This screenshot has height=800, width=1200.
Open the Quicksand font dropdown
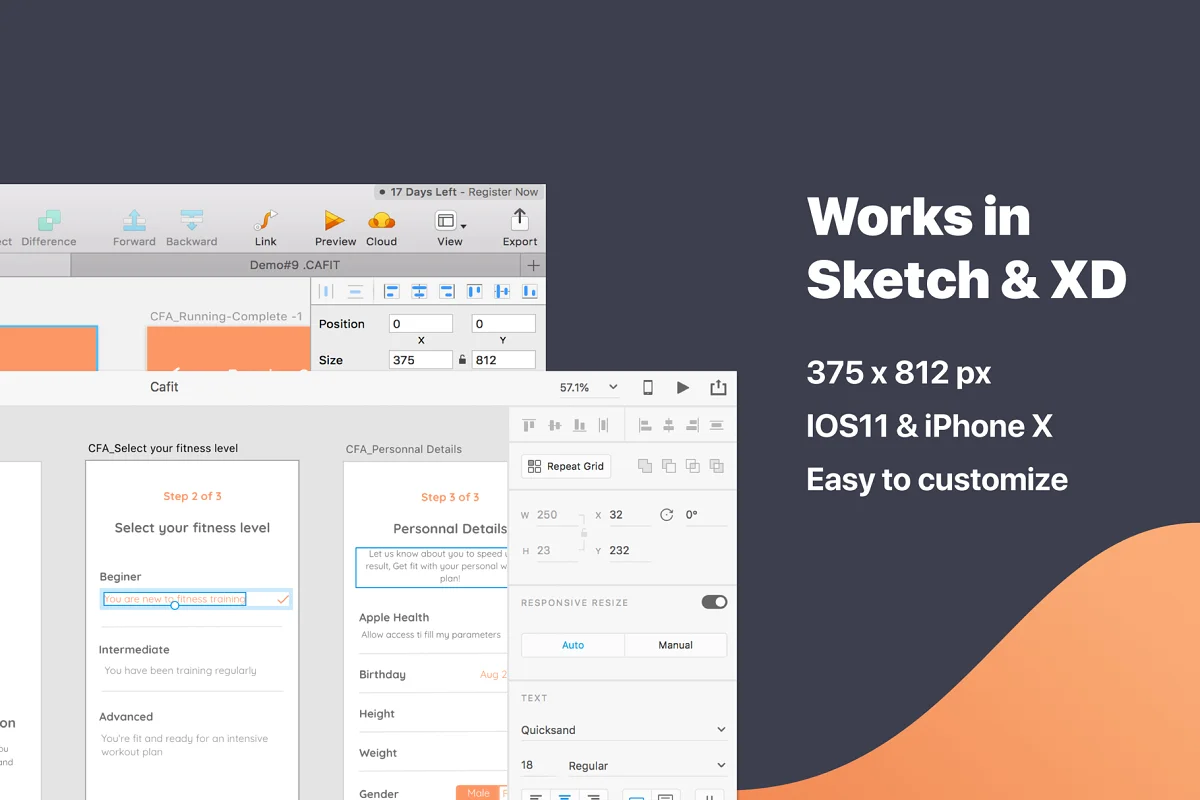[624, 730]
